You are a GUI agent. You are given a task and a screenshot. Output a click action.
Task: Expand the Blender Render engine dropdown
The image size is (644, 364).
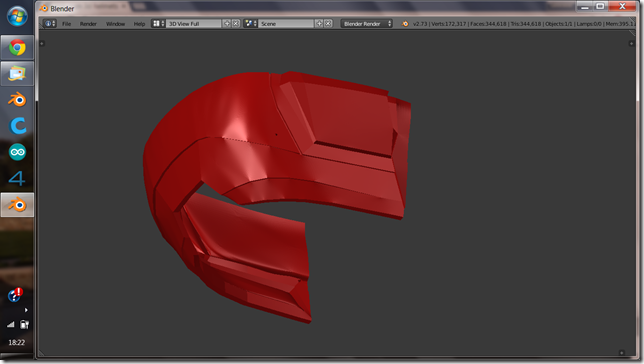pyautogui.click(x=366, y=23)
